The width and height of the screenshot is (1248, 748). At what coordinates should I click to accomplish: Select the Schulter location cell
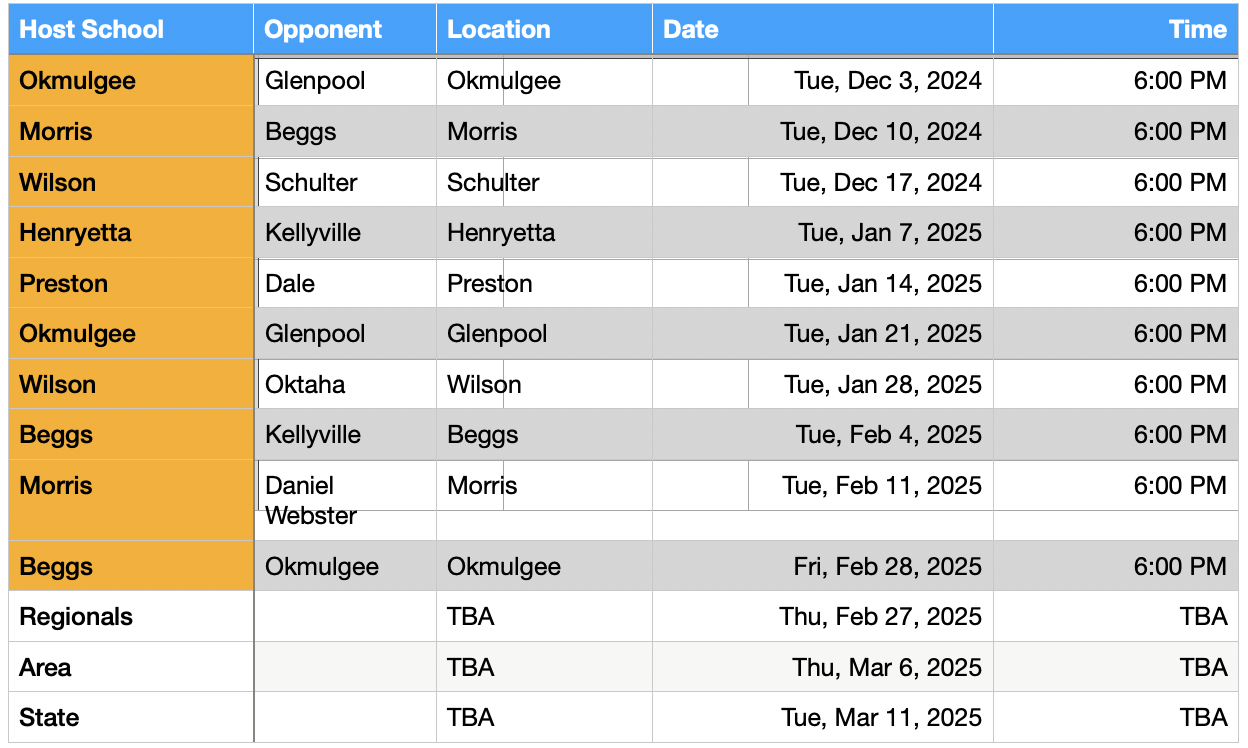click(544, 182)
